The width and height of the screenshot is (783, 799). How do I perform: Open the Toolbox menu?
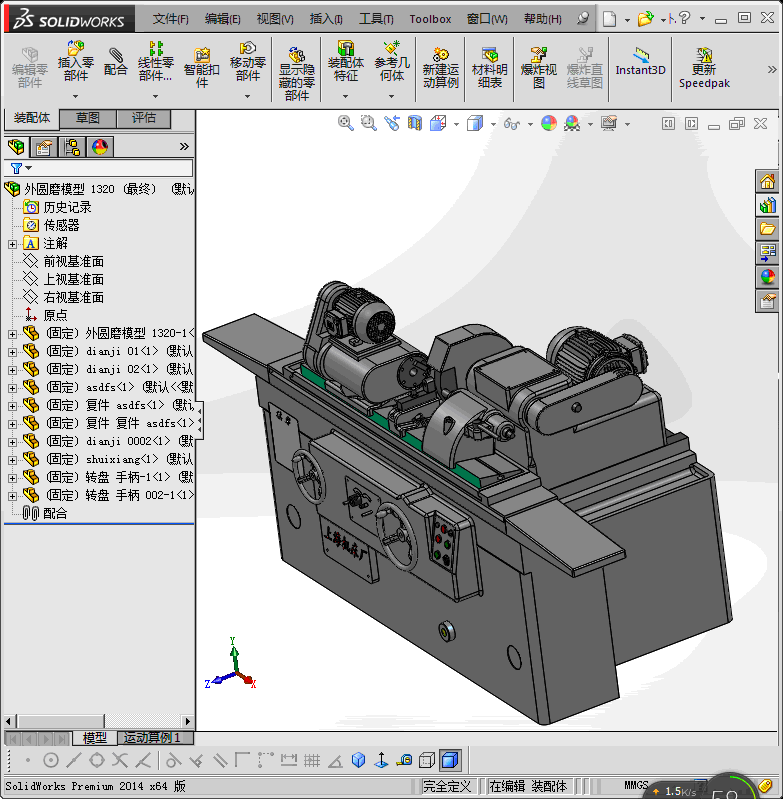point(430,19)
